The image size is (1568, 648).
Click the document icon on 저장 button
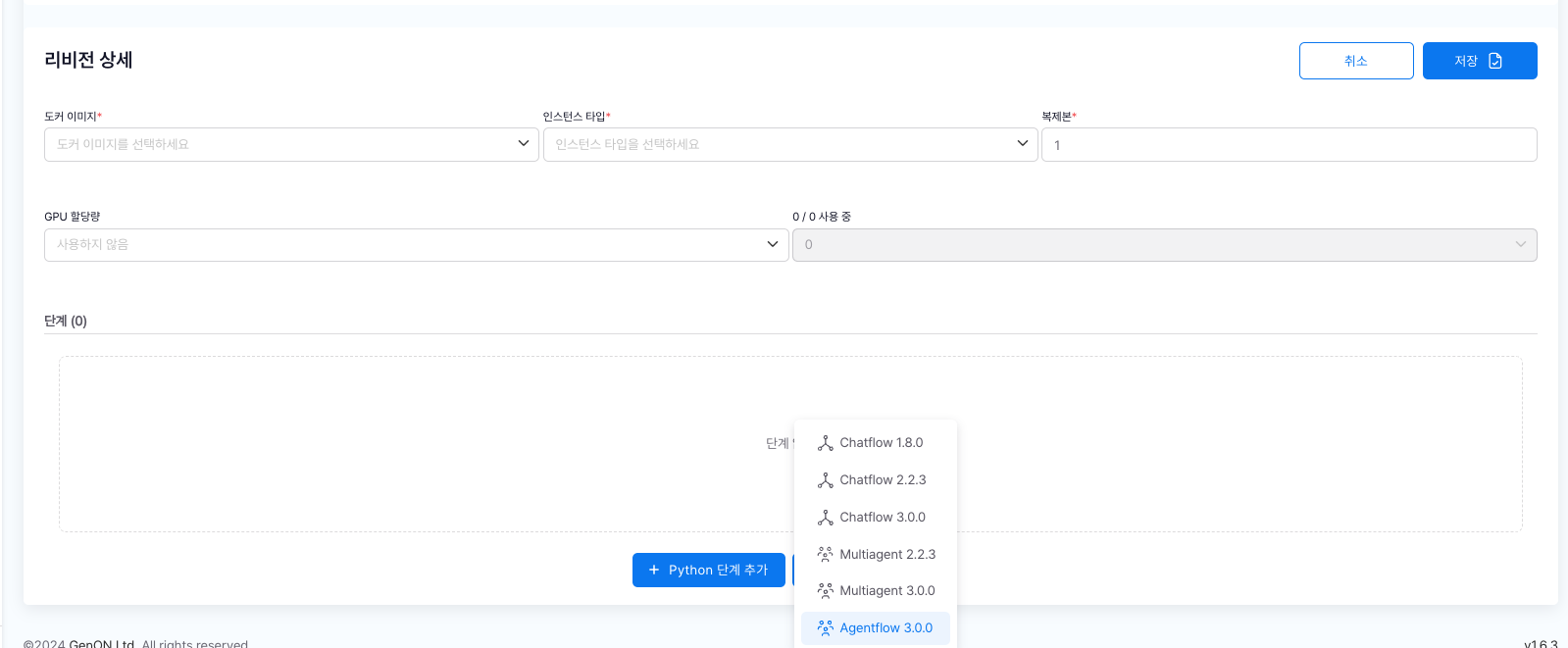pyautogui.click(x=1495, y=61)
